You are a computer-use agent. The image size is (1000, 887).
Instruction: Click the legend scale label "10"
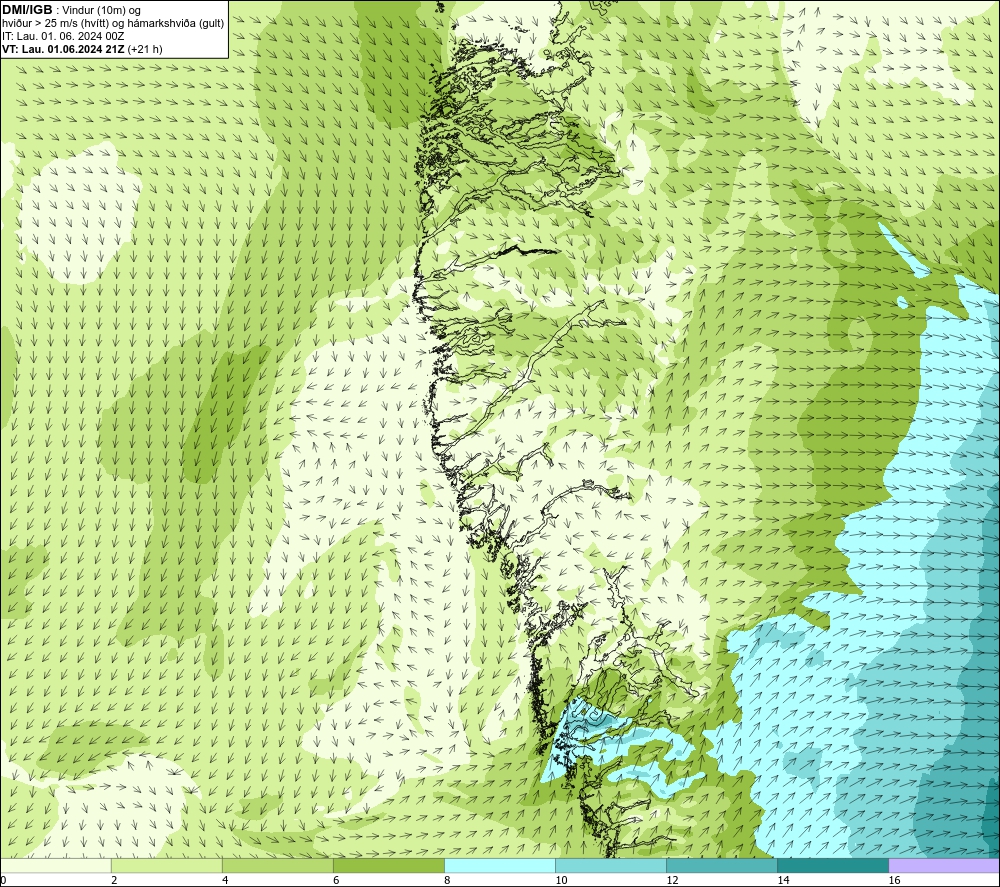tap(561, 880)
